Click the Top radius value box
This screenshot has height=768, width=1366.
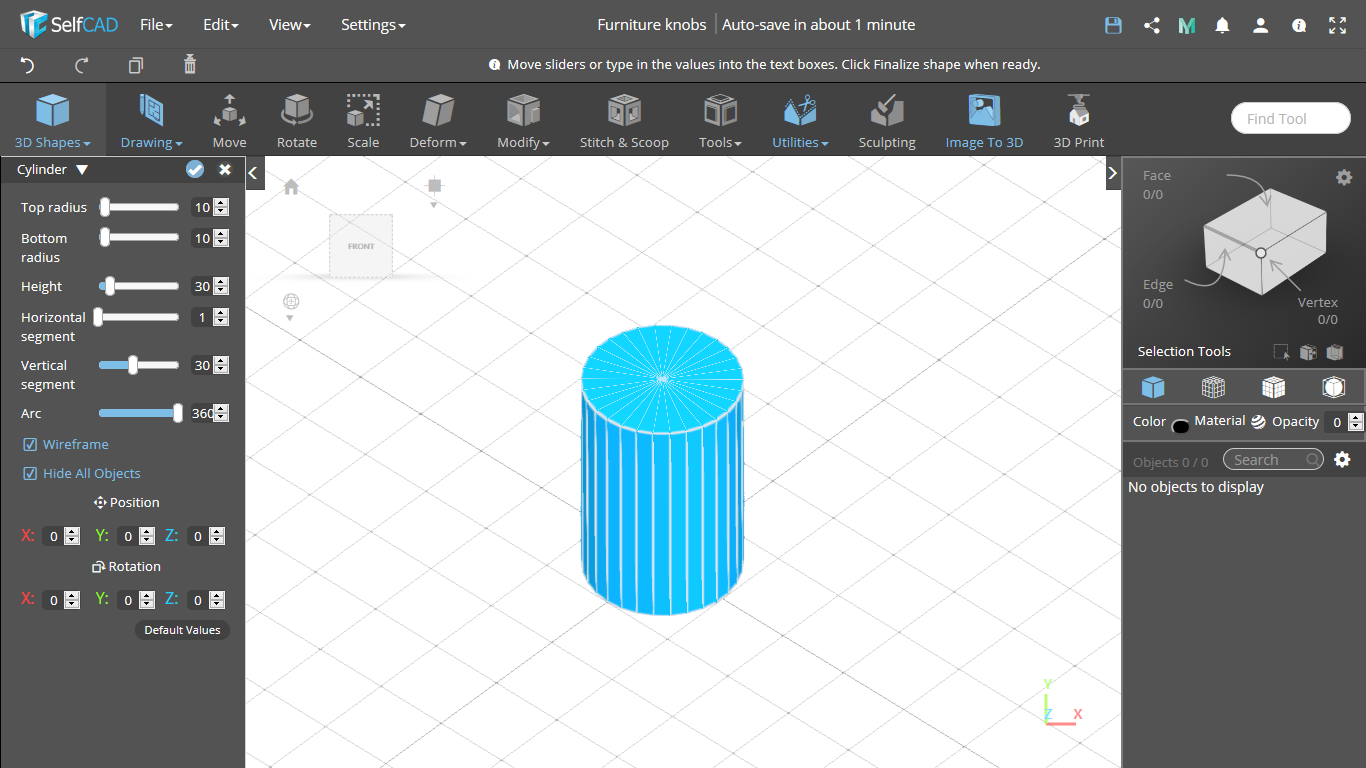(202, 207)
